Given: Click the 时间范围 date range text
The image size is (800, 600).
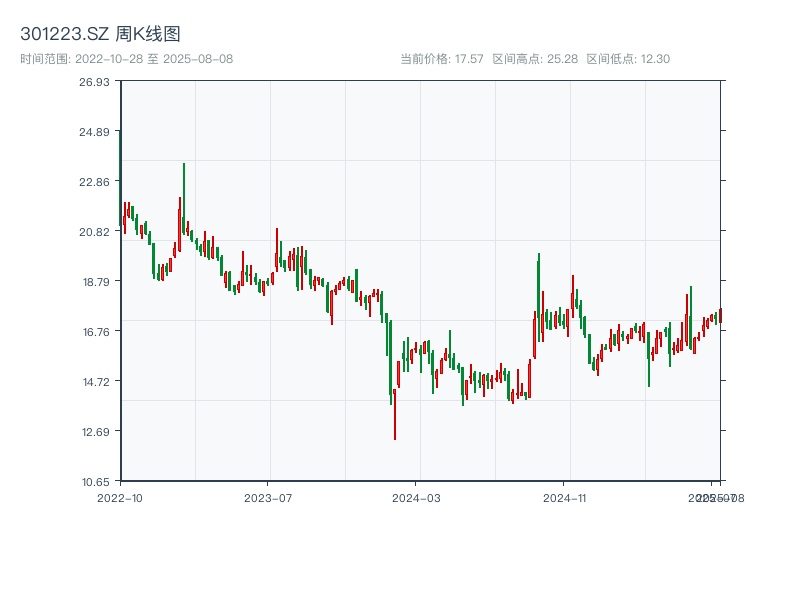Looking at the screenshot, I should point(127,59).
